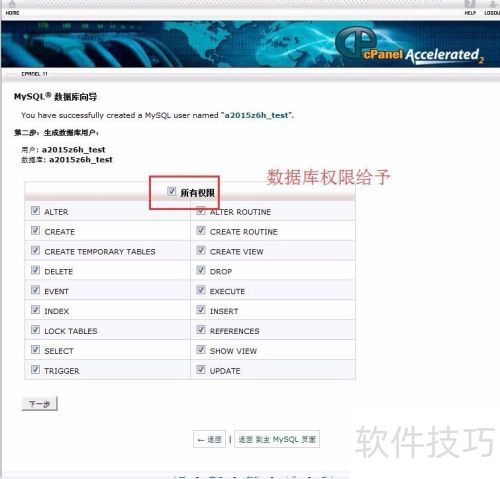Image resolution: width=500 pixels, height=479 pixels.
Task: Click the Home icon in top bar
Action: point(12,4)
